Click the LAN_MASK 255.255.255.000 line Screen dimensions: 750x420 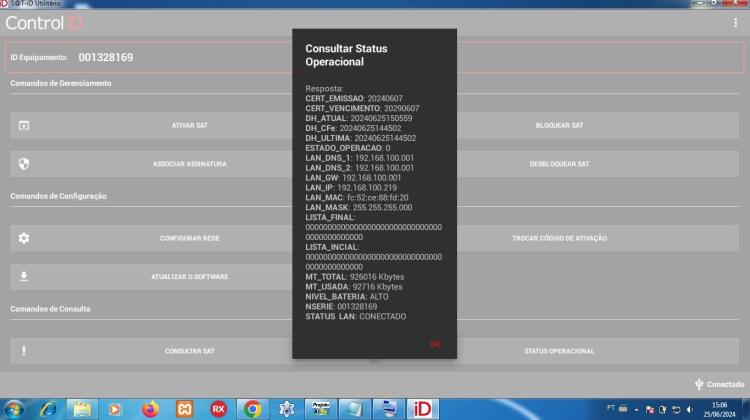pyautogui.click(x=359, y=208)
